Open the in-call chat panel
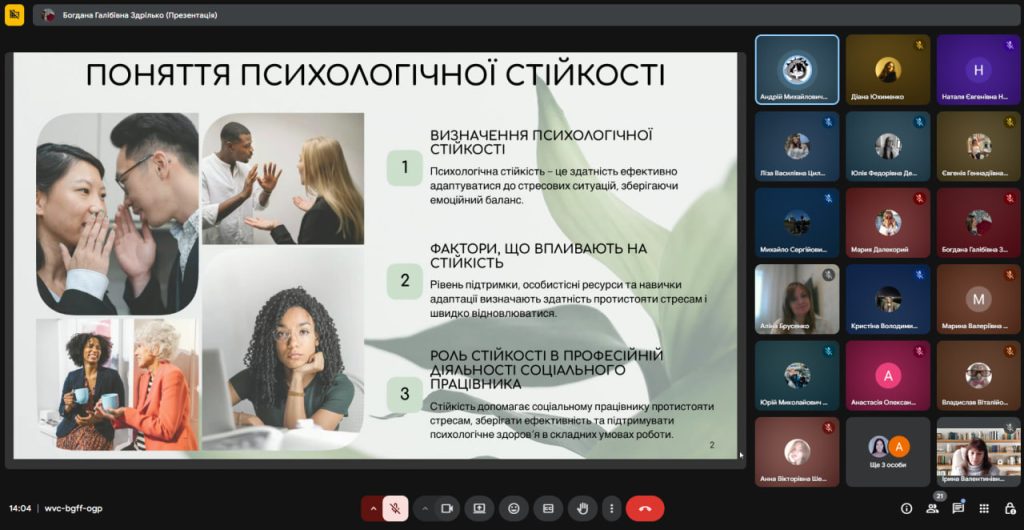 pyautogui.click(x=958, y=508)
